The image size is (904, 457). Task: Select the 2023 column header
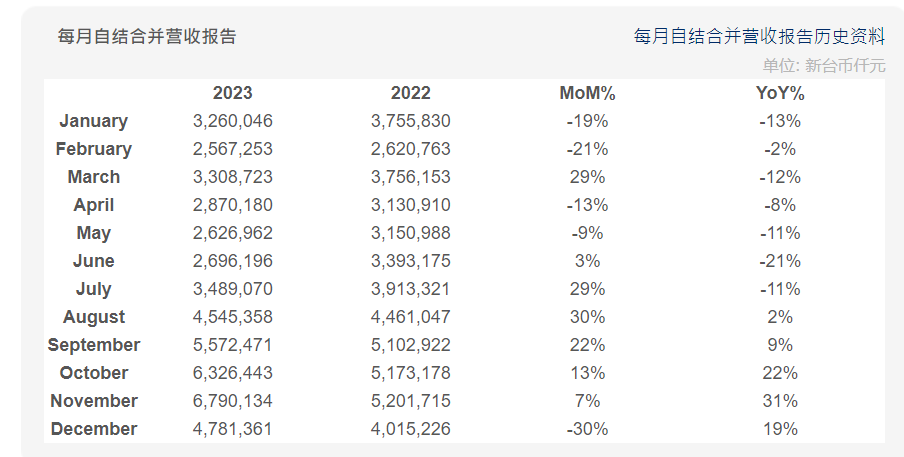pos(232,93)
